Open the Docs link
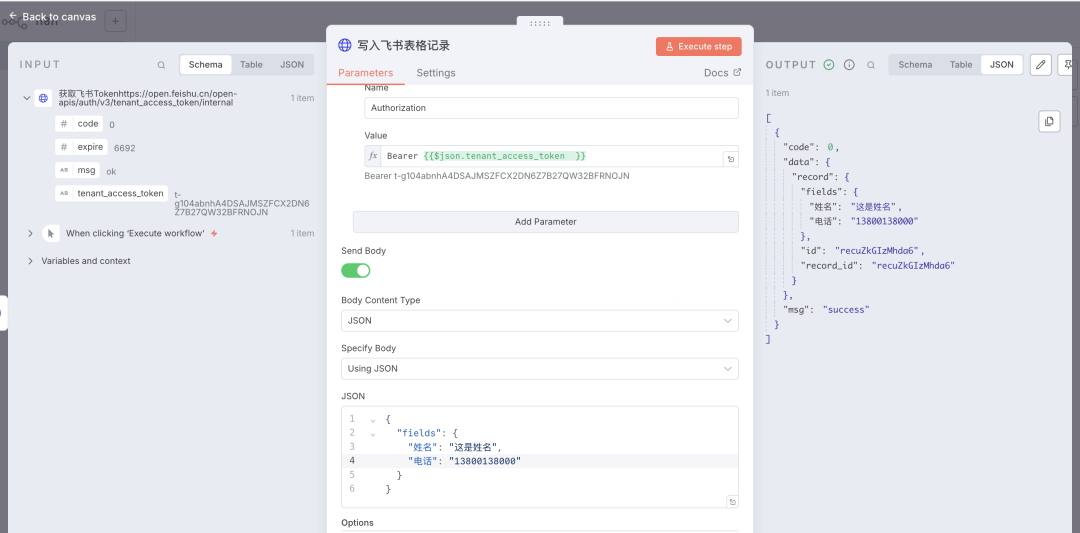 722,73
